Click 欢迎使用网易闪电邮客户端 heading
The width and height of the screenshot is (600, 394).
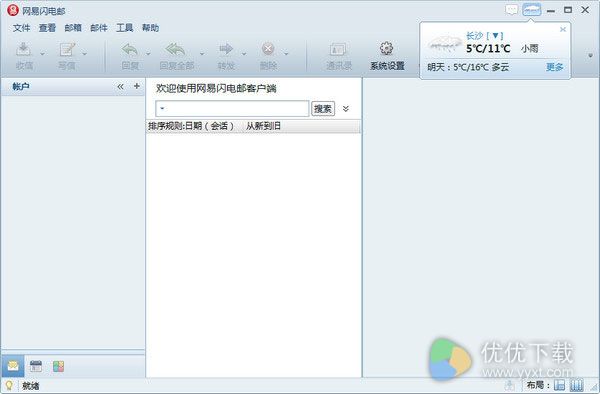click(x=216, y=89)
